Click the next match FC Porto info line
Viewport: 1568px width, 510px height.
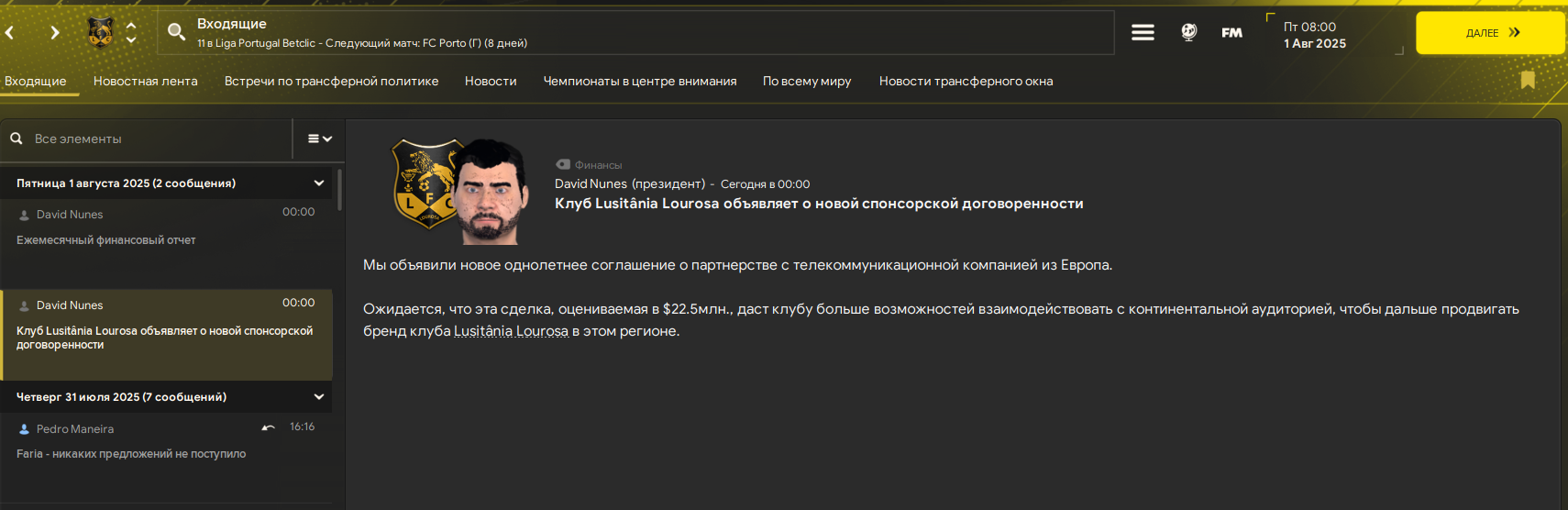coord(362,43)
